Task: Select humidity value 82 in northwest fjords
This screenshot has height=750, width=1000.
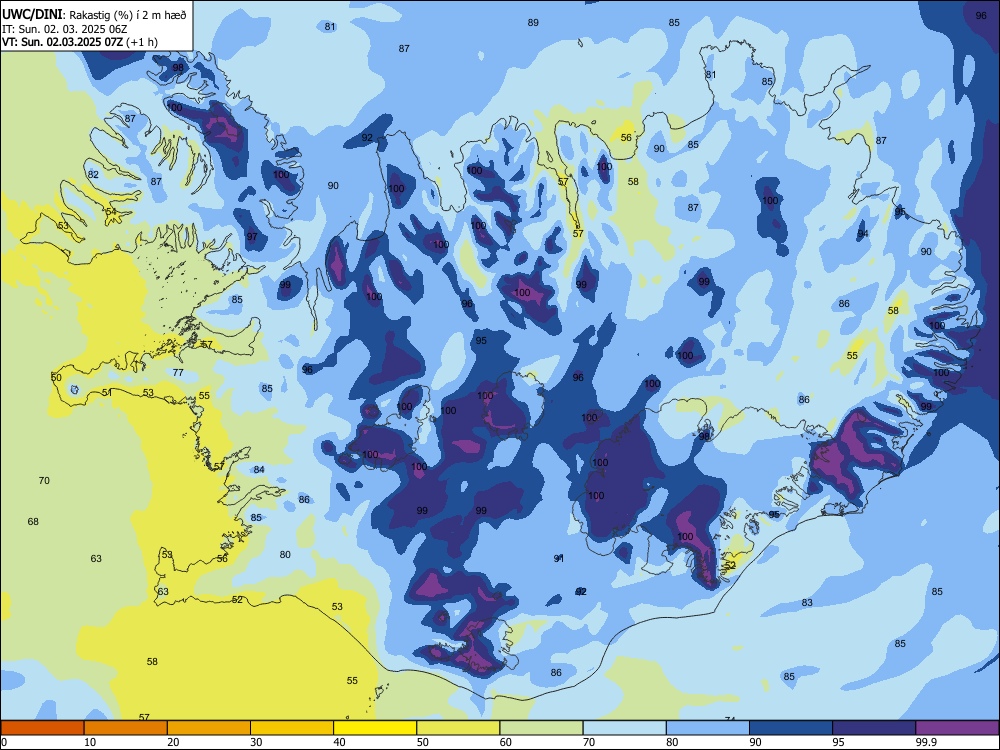Action: 93,175
